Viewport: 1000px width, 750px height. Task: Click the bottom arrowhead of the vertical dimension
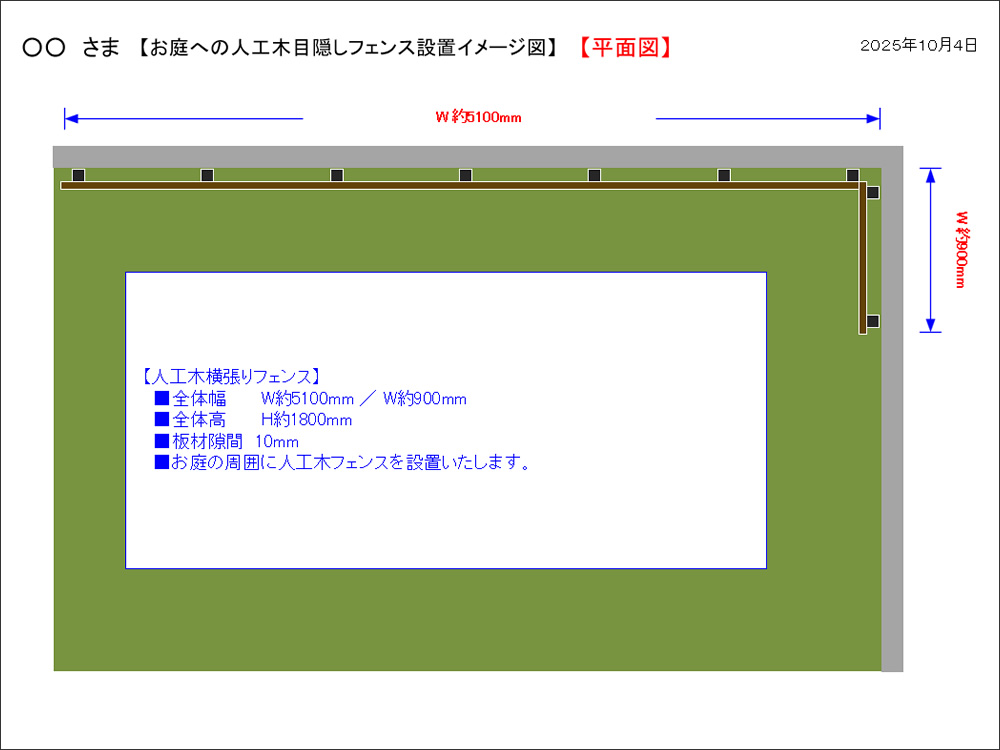[x=931, y=325]
